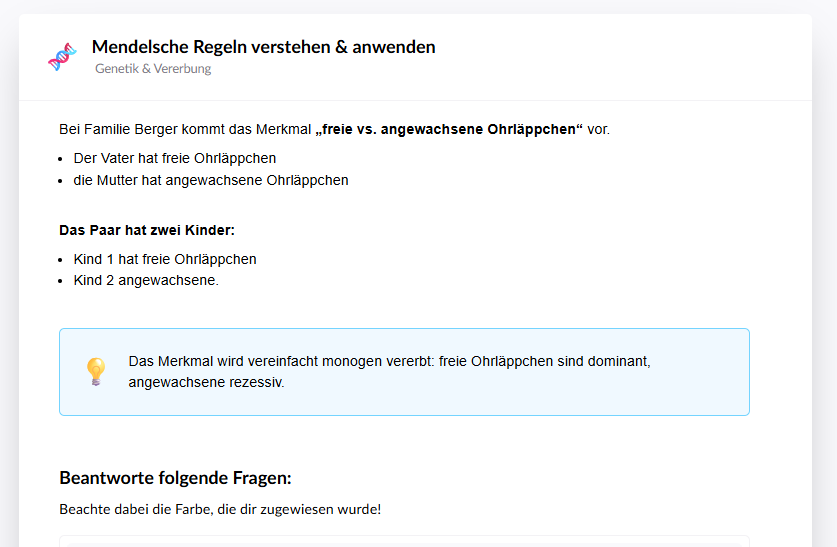Click the line 'Der Vater hat freie Ohrläppchen'
Image resolution: width=837 pixels, height=547 pixels.
pyautogui.click(x=174, y=158)
